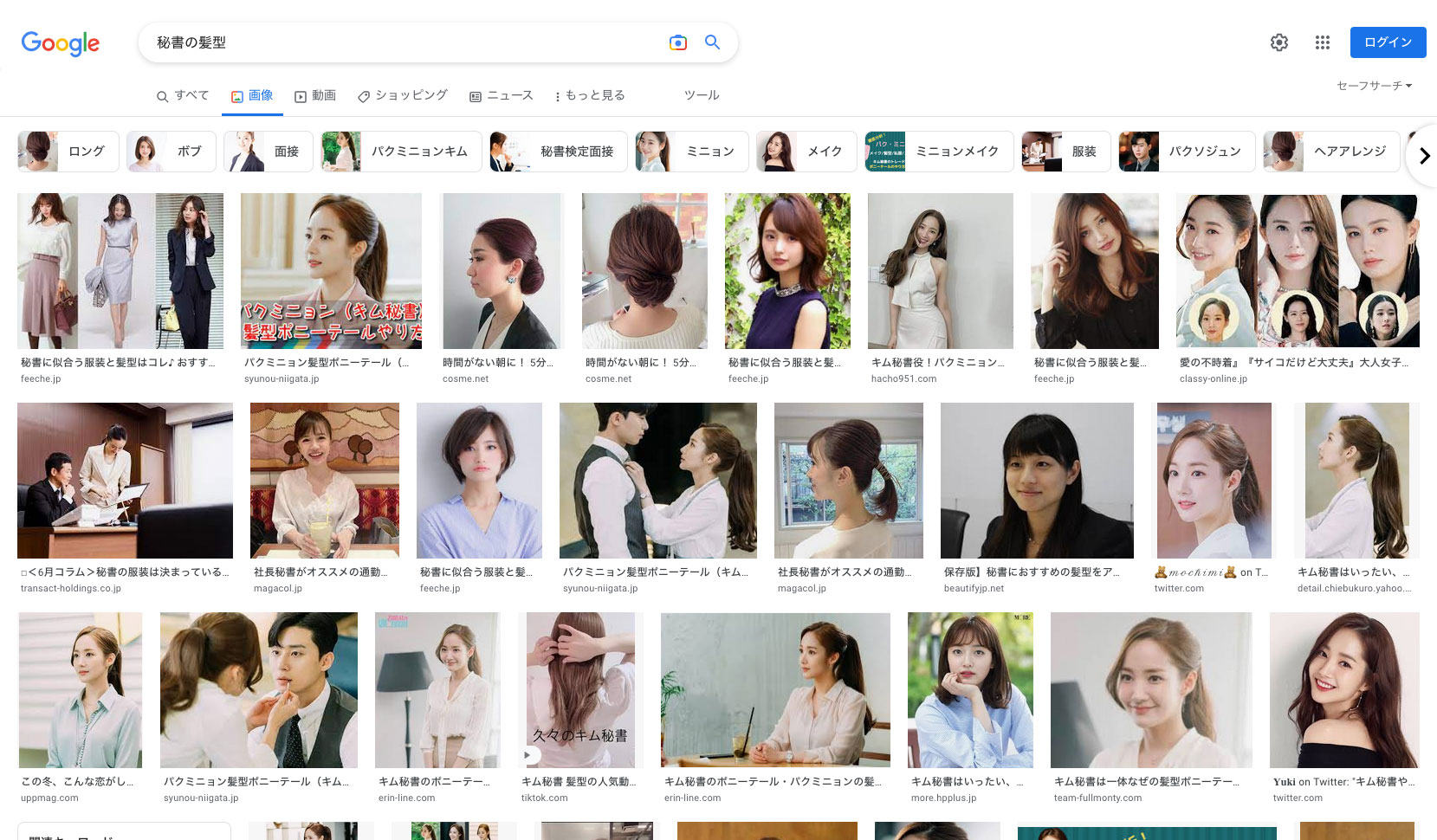
Task: Click the ログイン button
Action: (1388, 42)
